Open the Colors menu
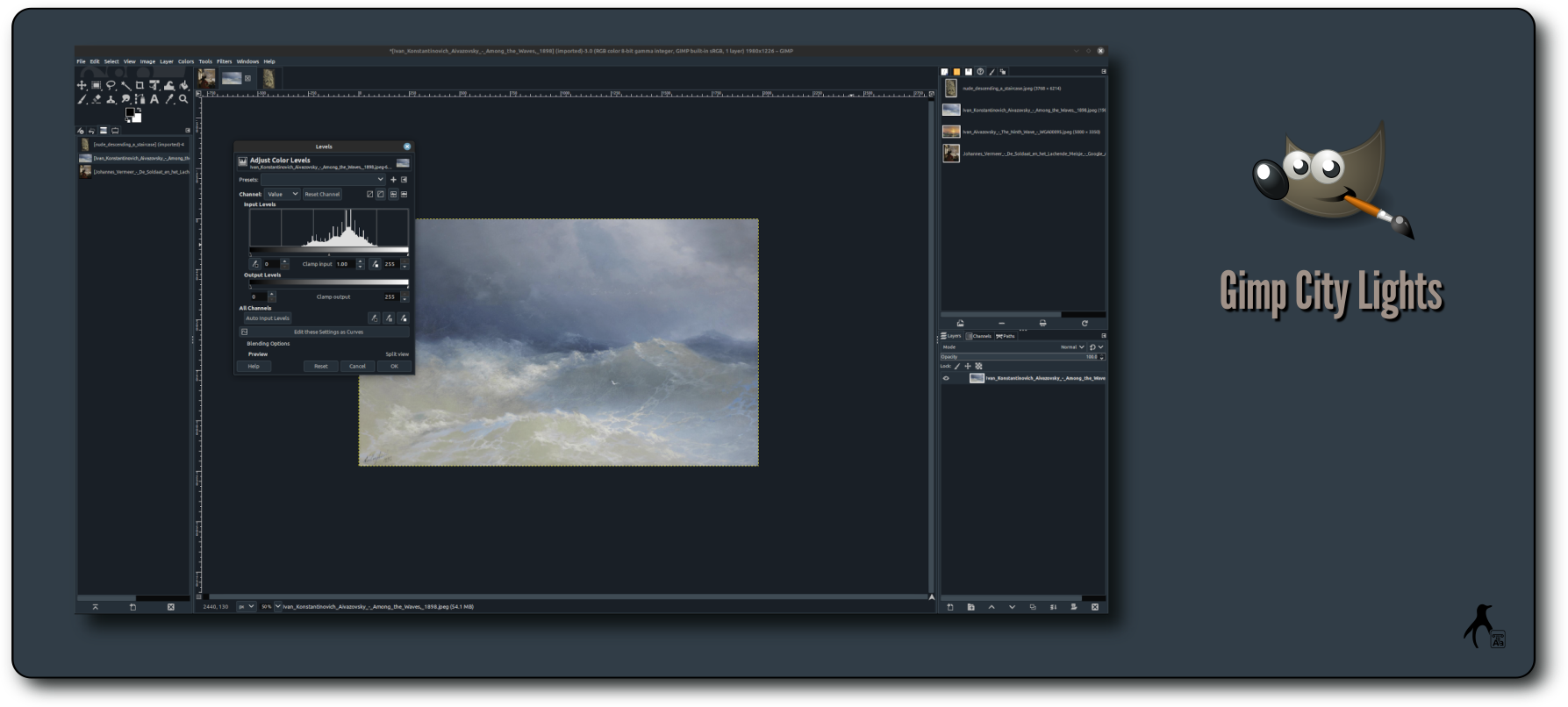This screenshot has width=1568, height=707. coord(186,61)
